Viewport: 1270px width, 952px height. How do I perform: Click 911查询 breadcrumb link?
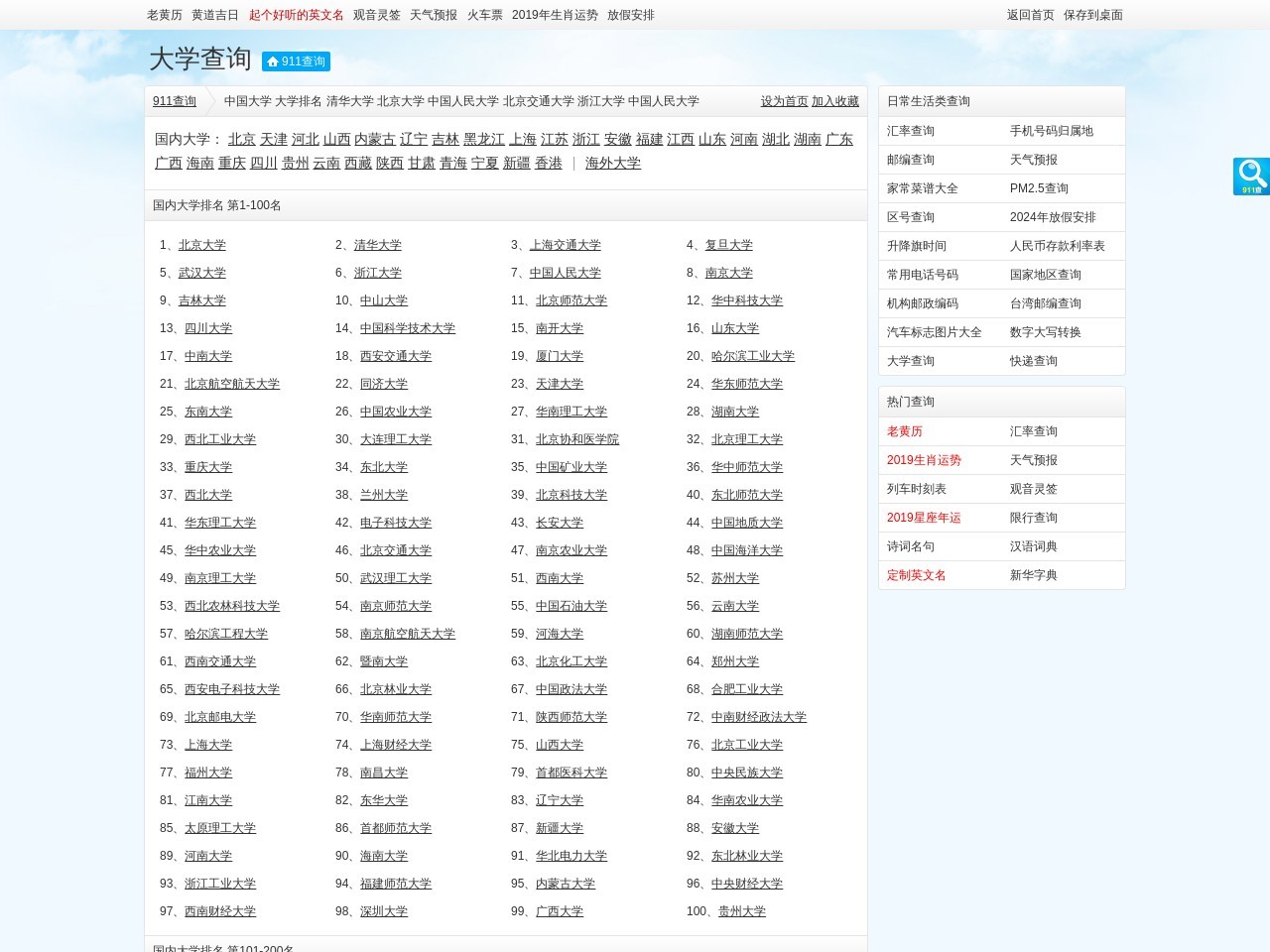[x=175, y=101]
